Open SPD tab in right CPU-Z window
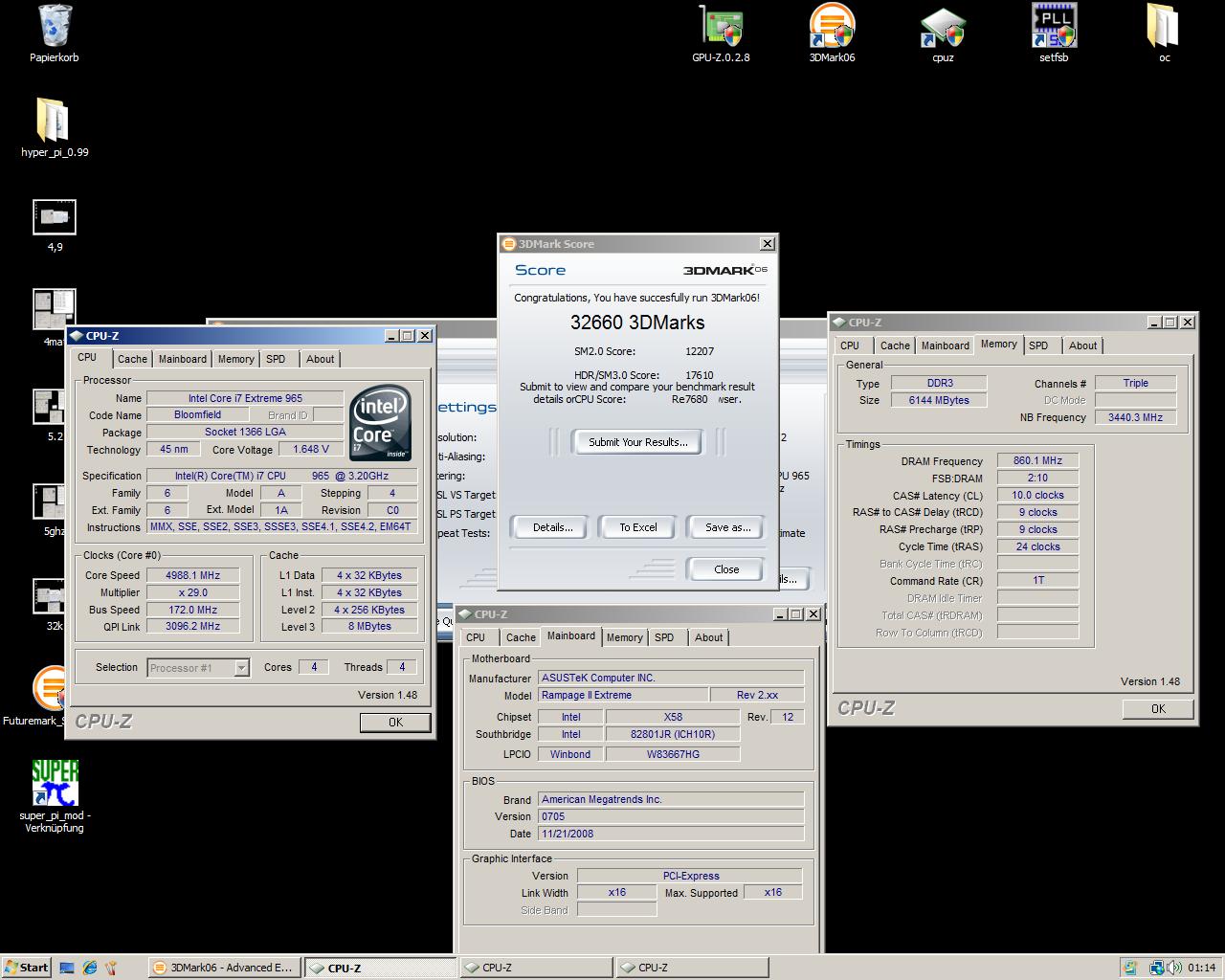Image resolution: width=1225 pixels, height=980 pixels. pos(1038,345)
